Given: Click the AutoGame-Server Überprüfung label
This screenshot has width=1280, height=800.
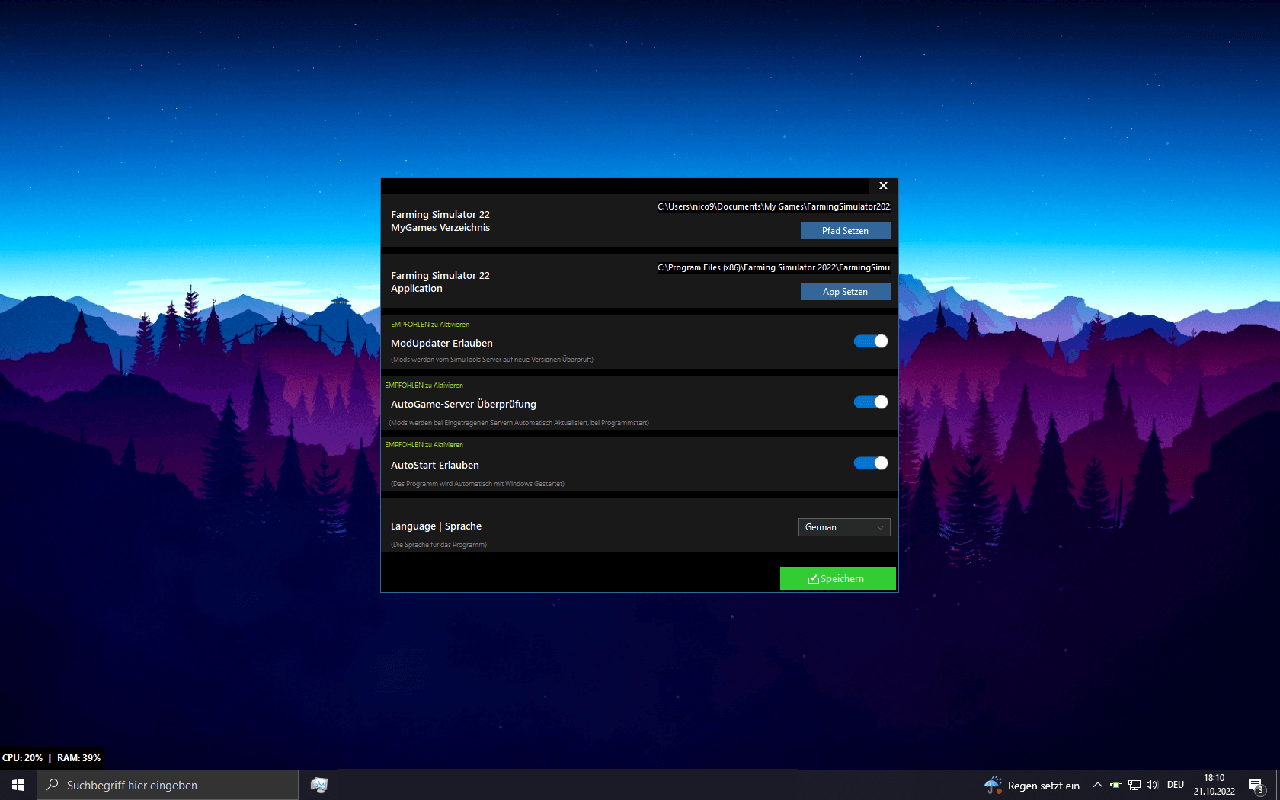Looking at the screenshot, I should point(464,404).
